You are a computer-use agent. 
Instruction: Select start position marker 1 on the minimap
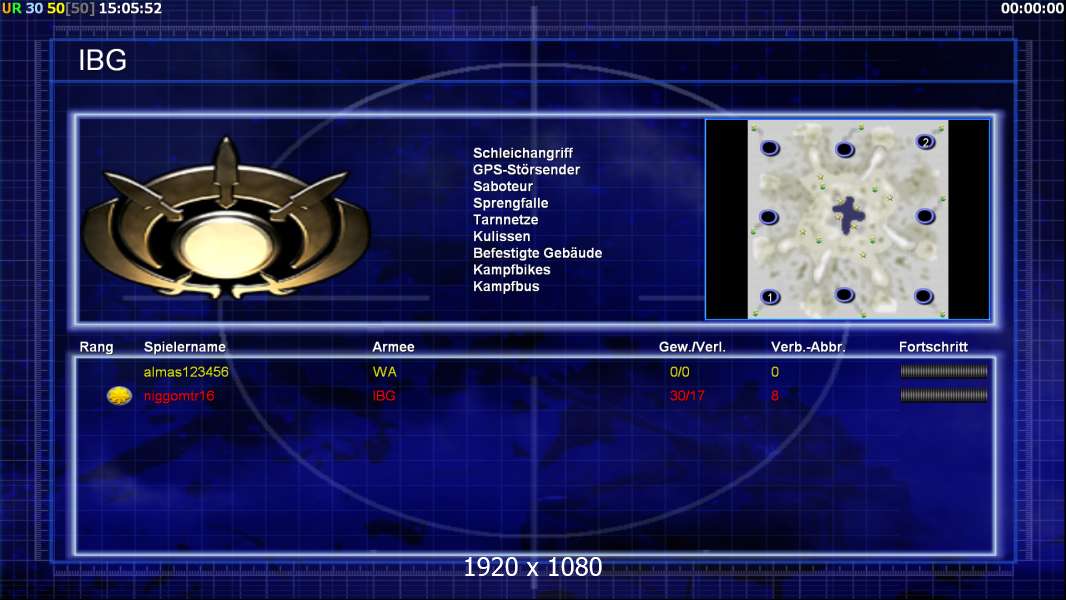[x=770, y=297]
